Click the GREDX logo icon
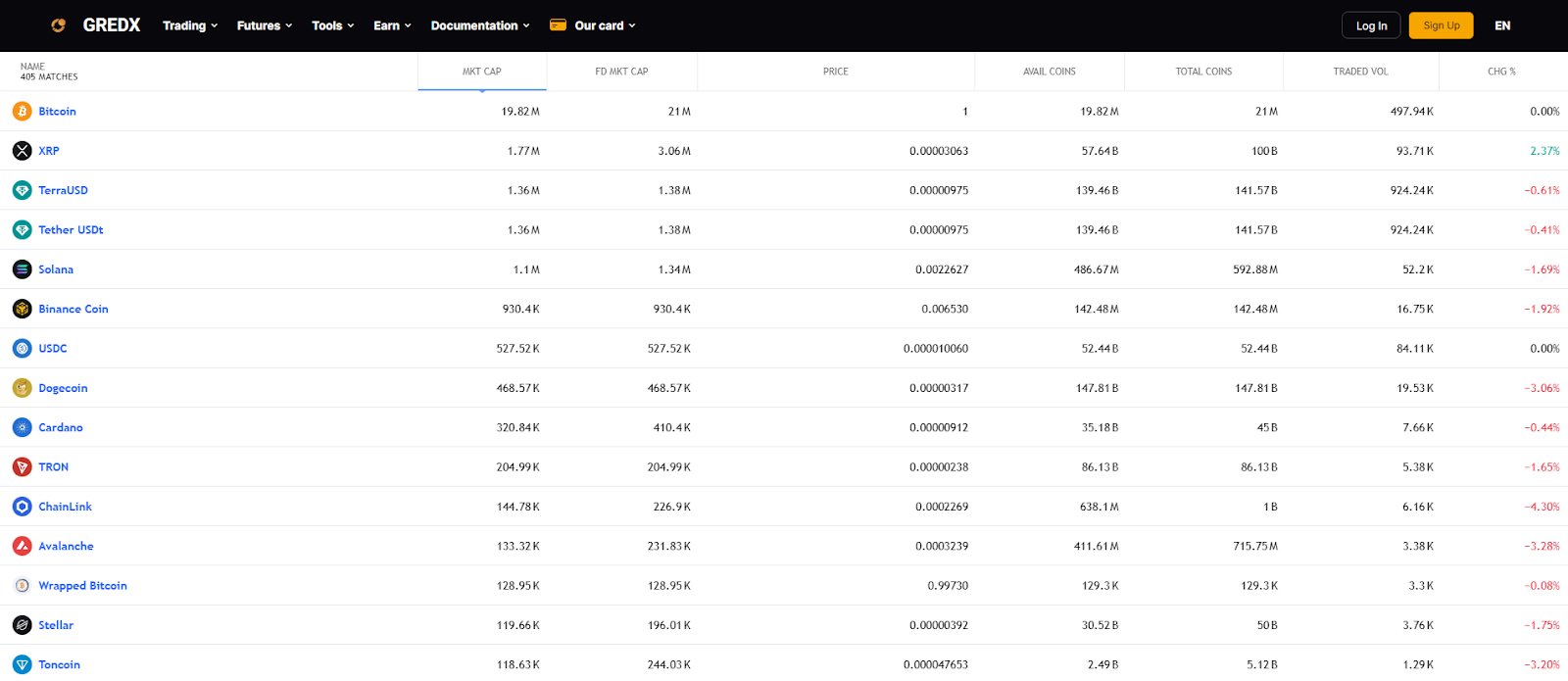The width and height of the screenshot is (1568, 681). point(59,25)
